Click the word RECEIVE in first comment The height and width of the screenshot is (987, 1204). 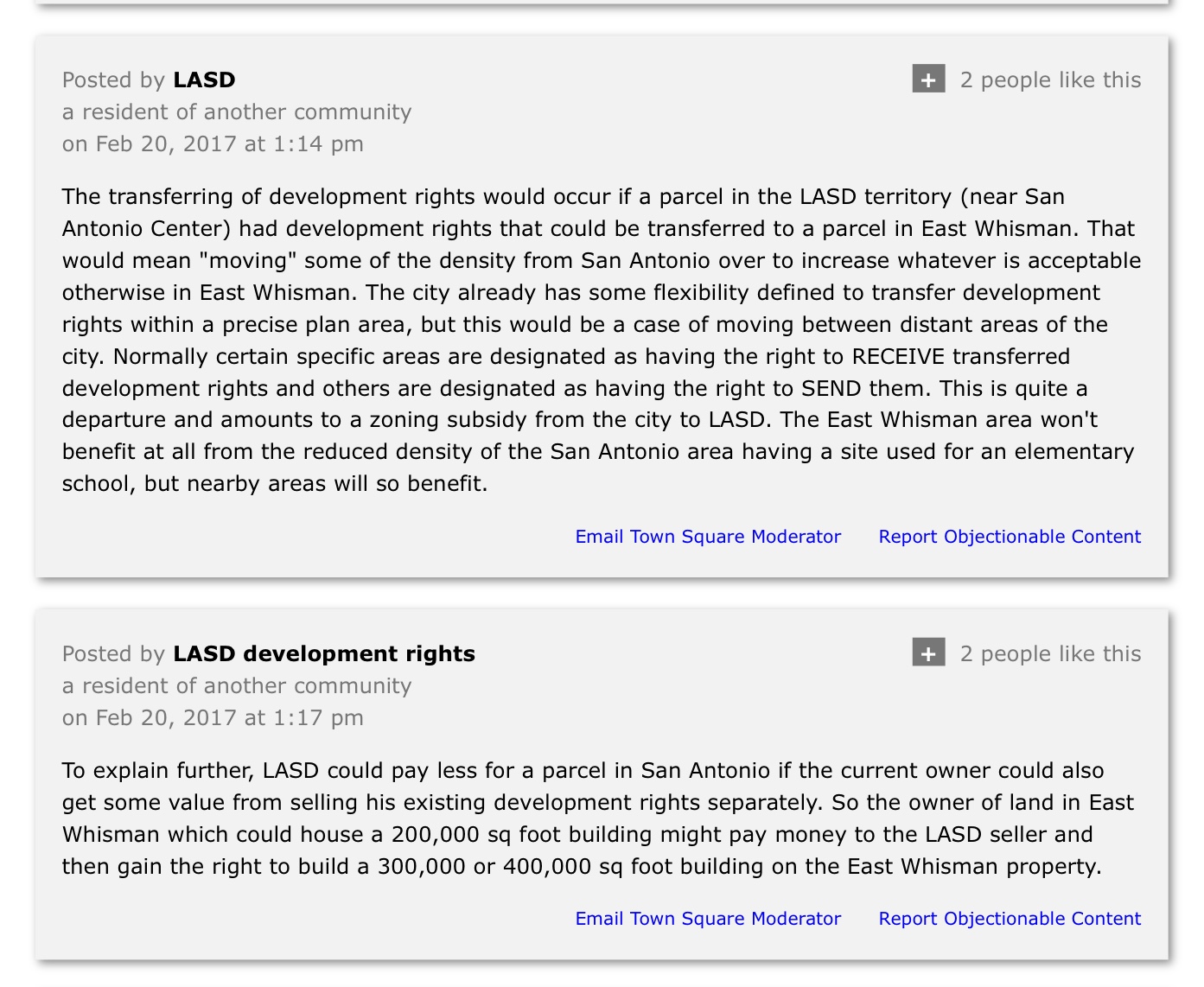point(898,356)
